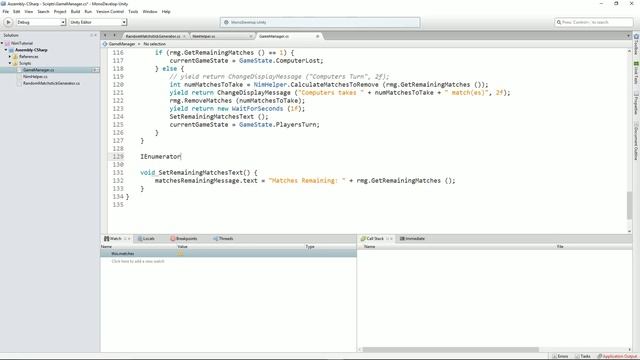This screenshot has height=360, width=640.
Task: Click 'Click here to add a new watch'
Action: 138,261
